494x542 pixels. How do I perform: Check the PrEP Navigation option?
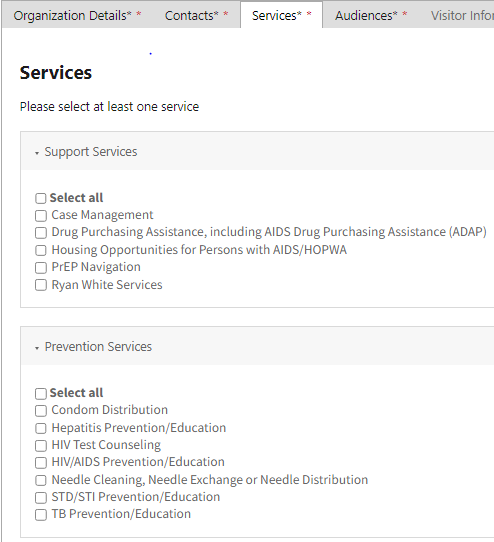pyautogui.click(x=41, y=268)
